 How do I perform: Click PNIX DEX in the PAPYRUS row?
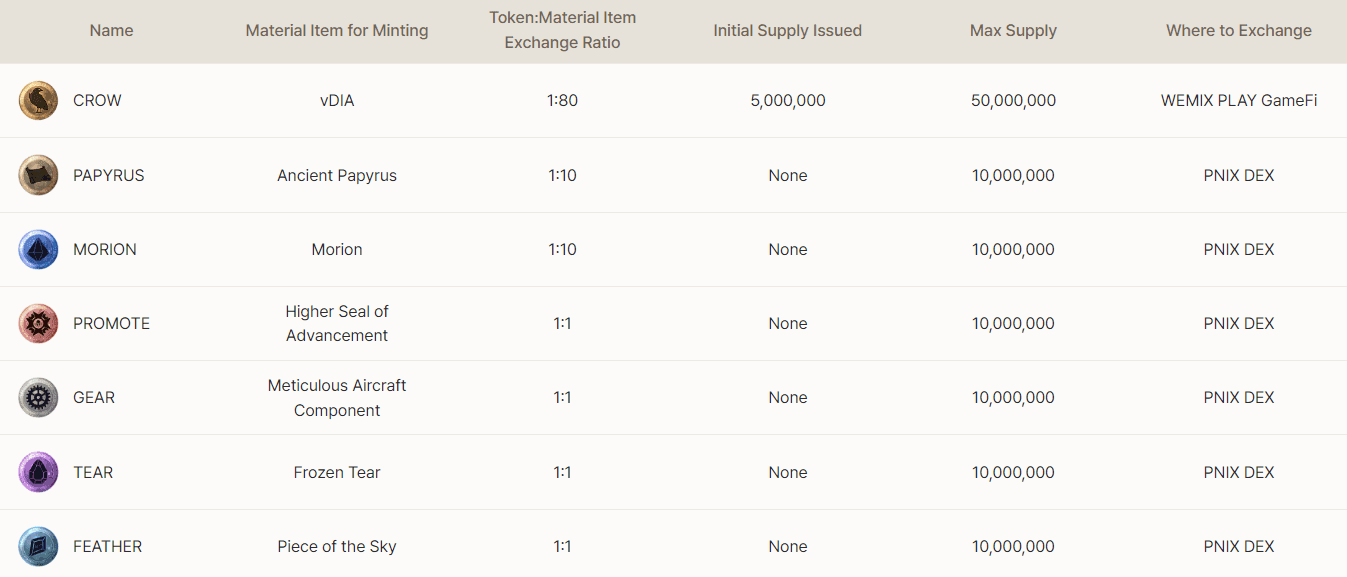pos(1238,175)
